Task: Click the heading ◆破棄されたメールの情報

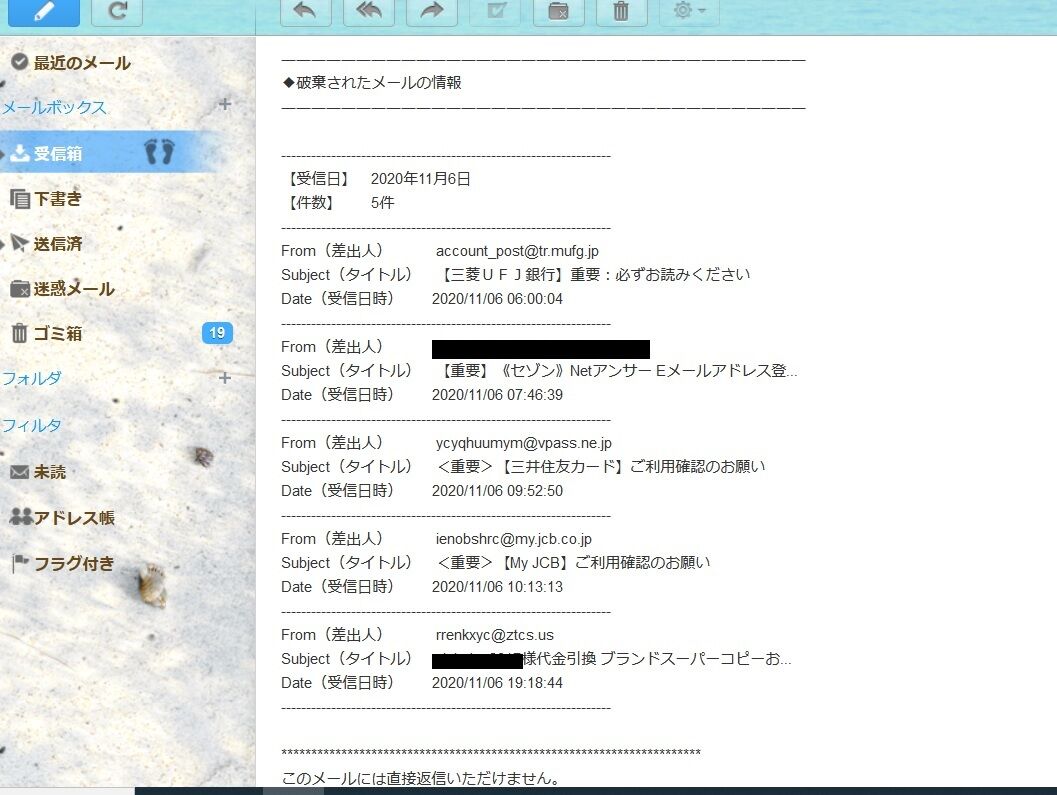Action: pos(372,82)
